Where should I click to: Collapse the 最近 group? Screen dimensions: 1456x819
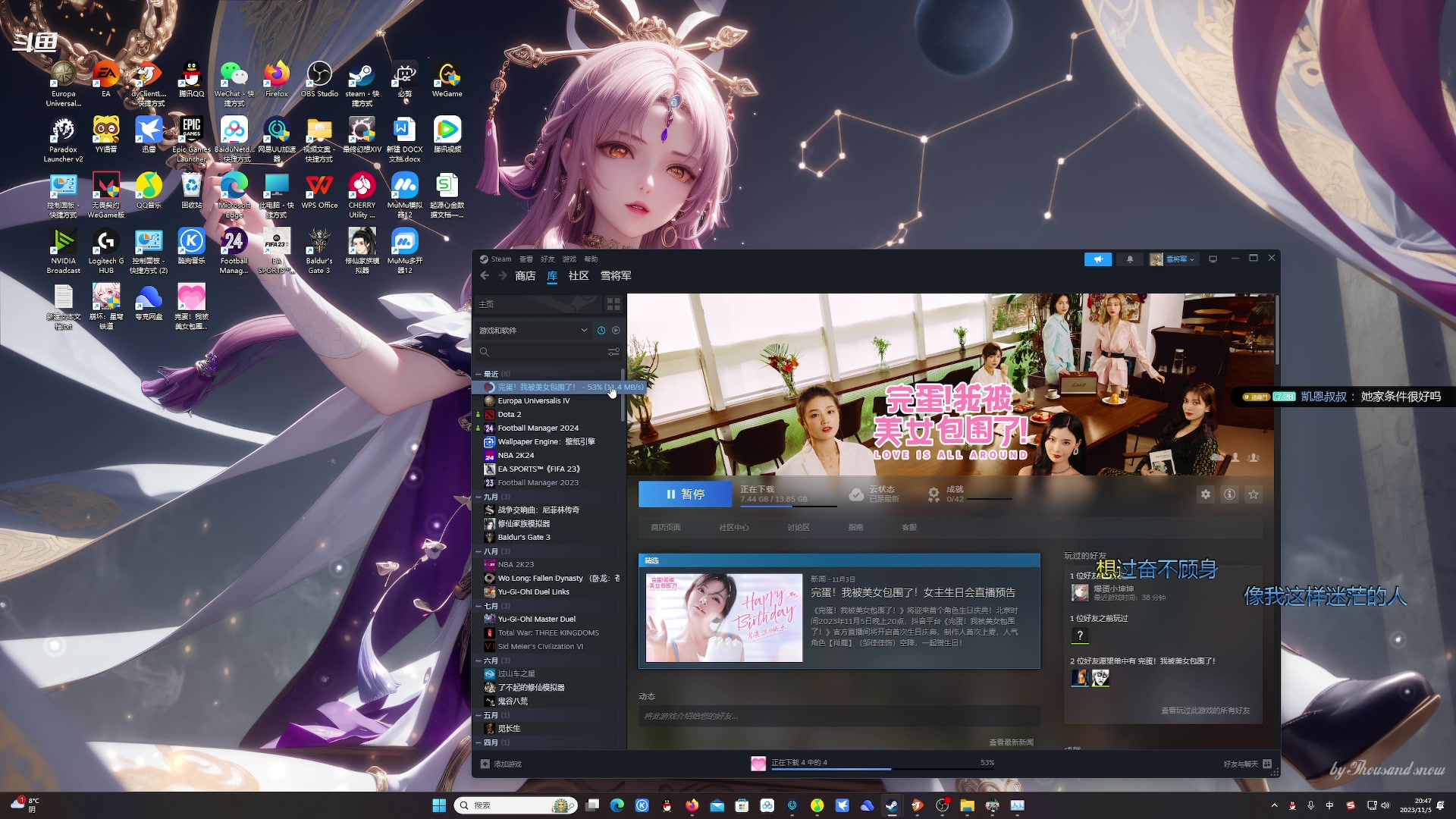479,374
